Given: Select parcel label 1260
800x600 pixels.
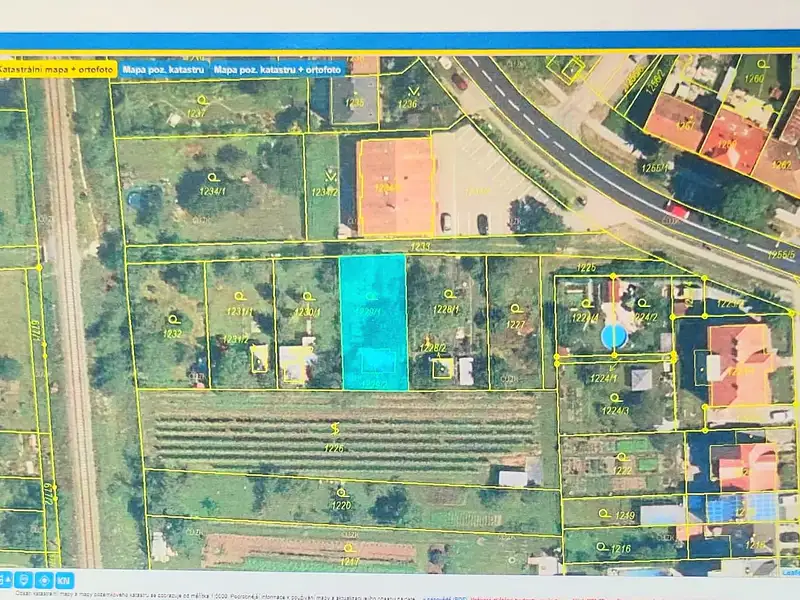Looking at the screenshot, I should pyautogui.click(x=754, y=78).
